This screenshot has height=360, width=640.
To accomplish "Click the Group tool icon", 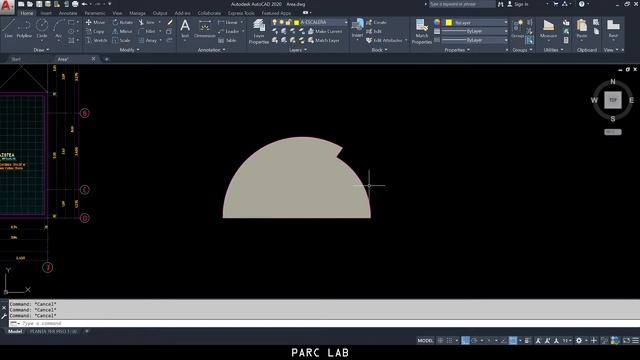I will 517,29.
